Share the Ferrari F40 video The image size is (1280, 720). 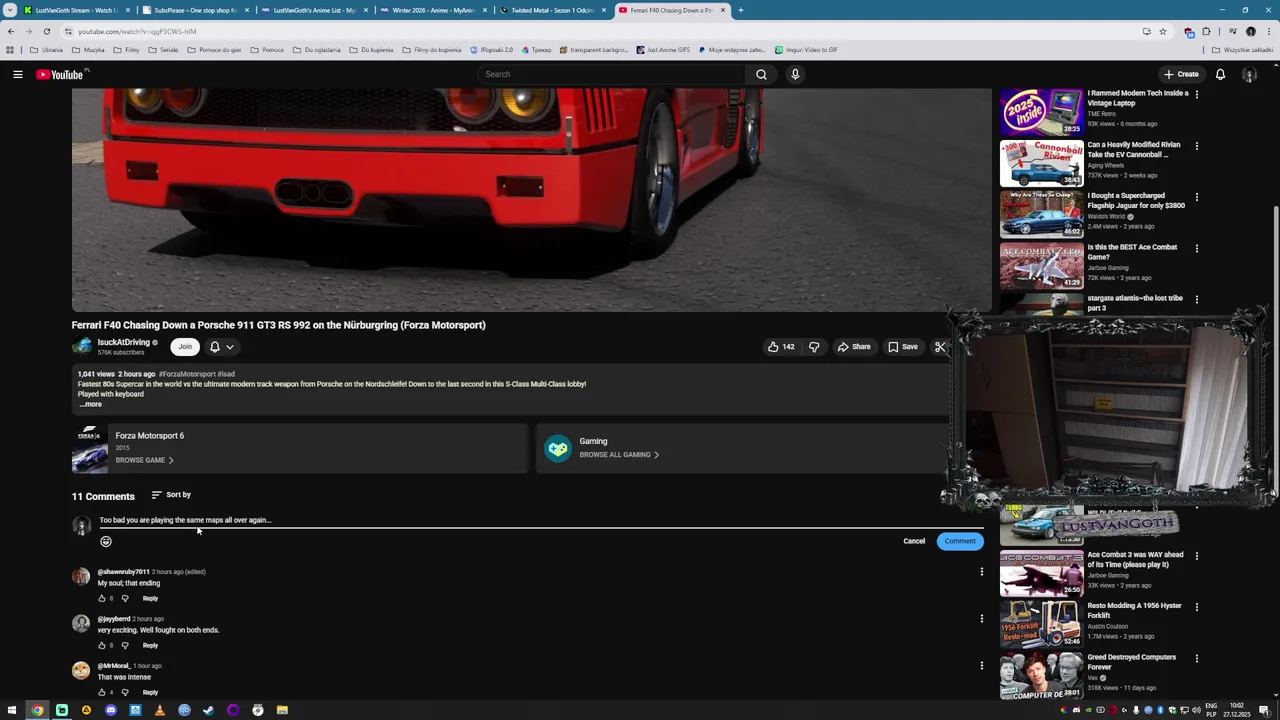click(x=854, y=347)
